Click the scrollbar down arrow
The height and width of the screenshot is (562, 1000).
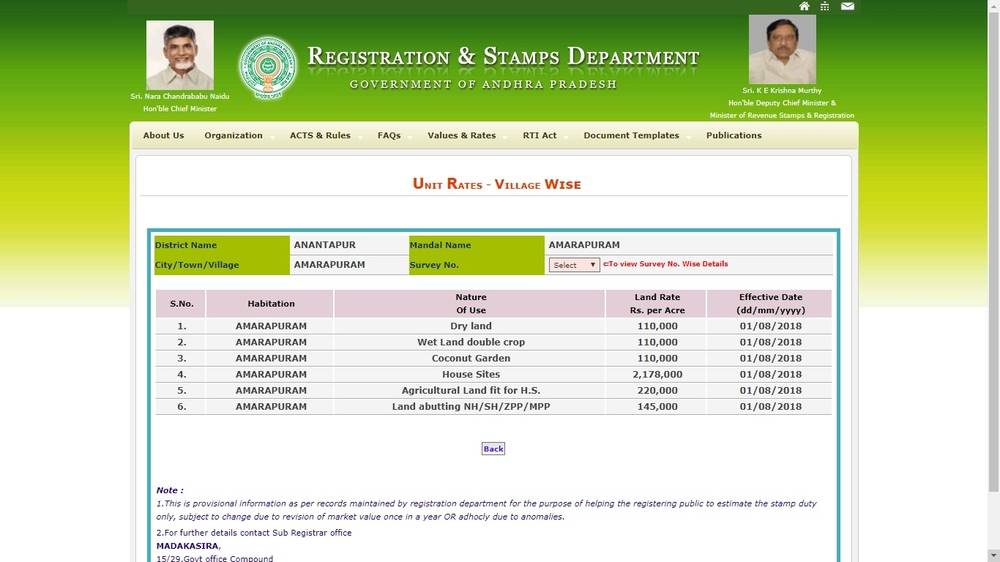click(x=993, y=555)
